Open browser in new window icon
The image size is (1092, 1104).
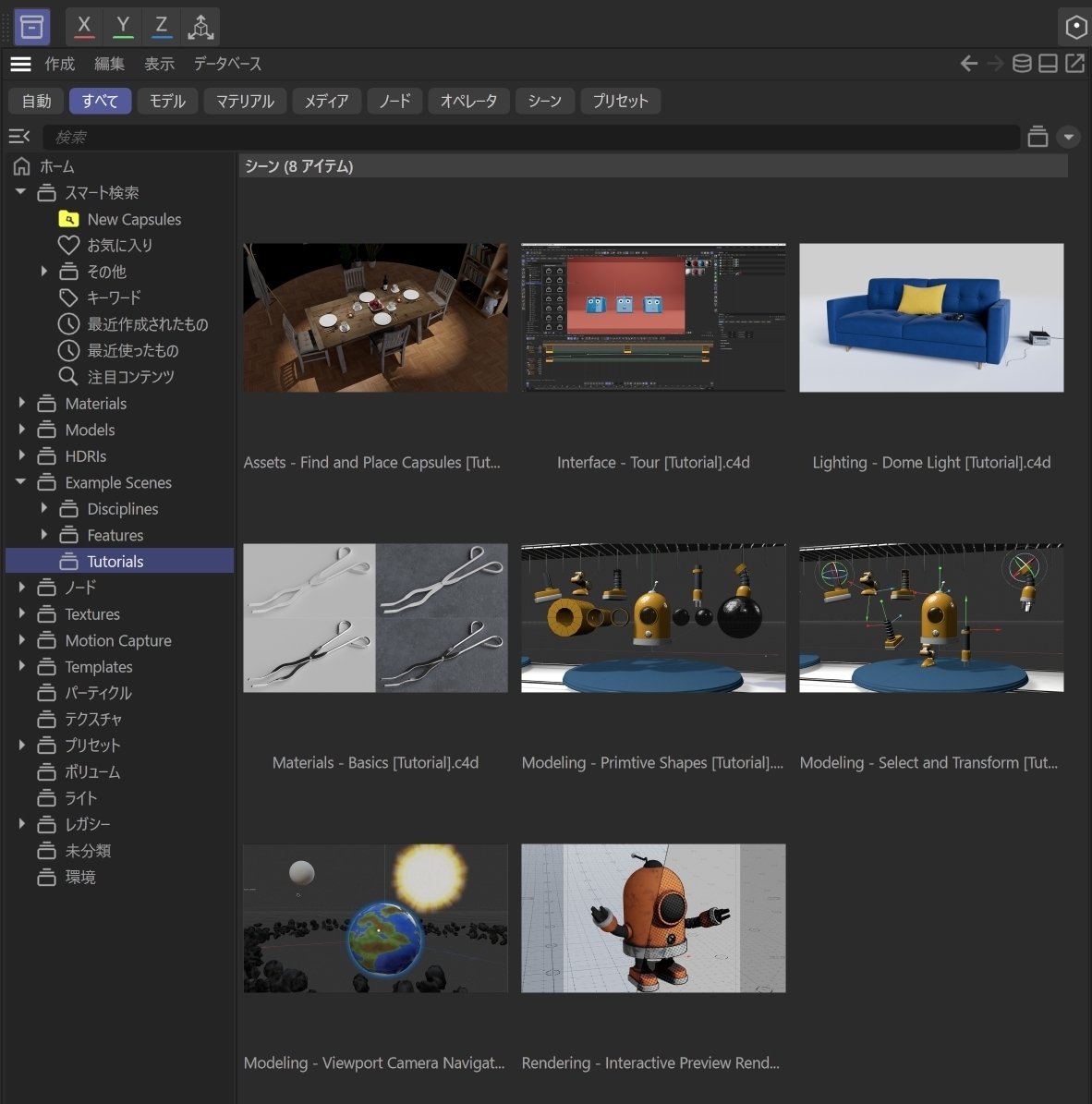click(x=1074, y=64)
